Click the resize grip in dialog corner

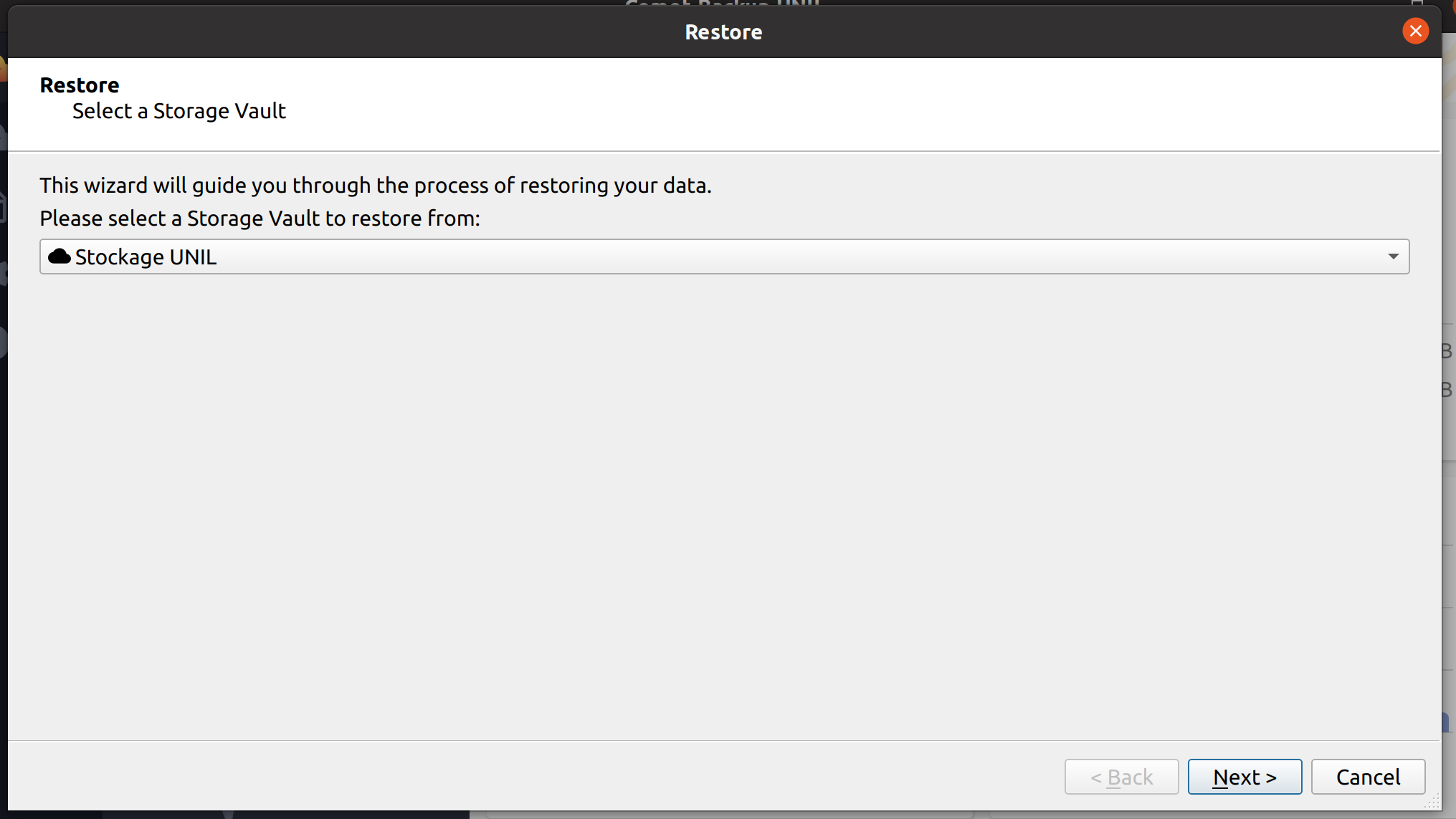[1432, 803]
